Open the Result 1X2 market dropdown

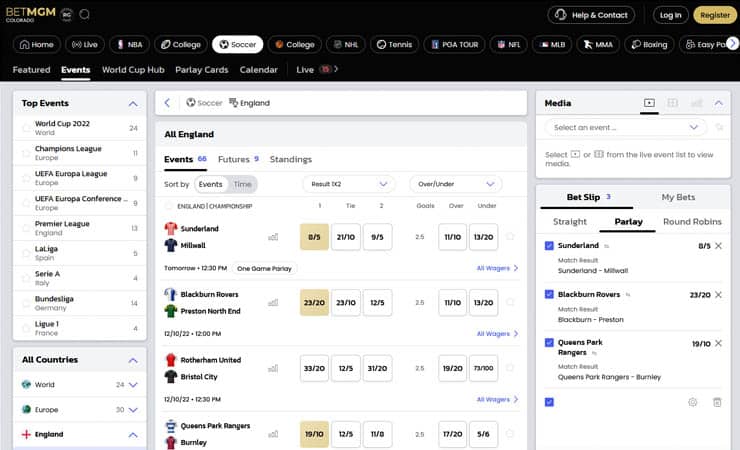coord(349,184)
